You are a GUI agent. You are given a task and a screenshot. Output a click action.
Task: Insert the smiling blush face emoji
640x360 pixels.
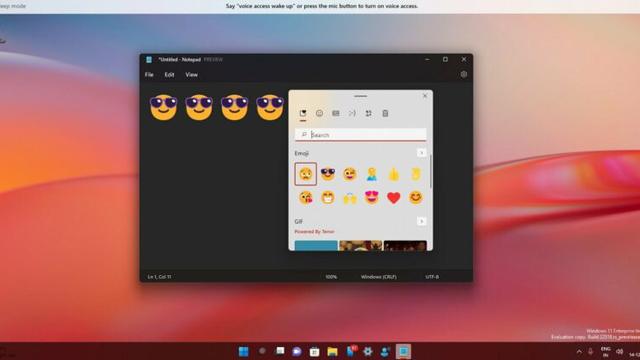tap(416, 198)
